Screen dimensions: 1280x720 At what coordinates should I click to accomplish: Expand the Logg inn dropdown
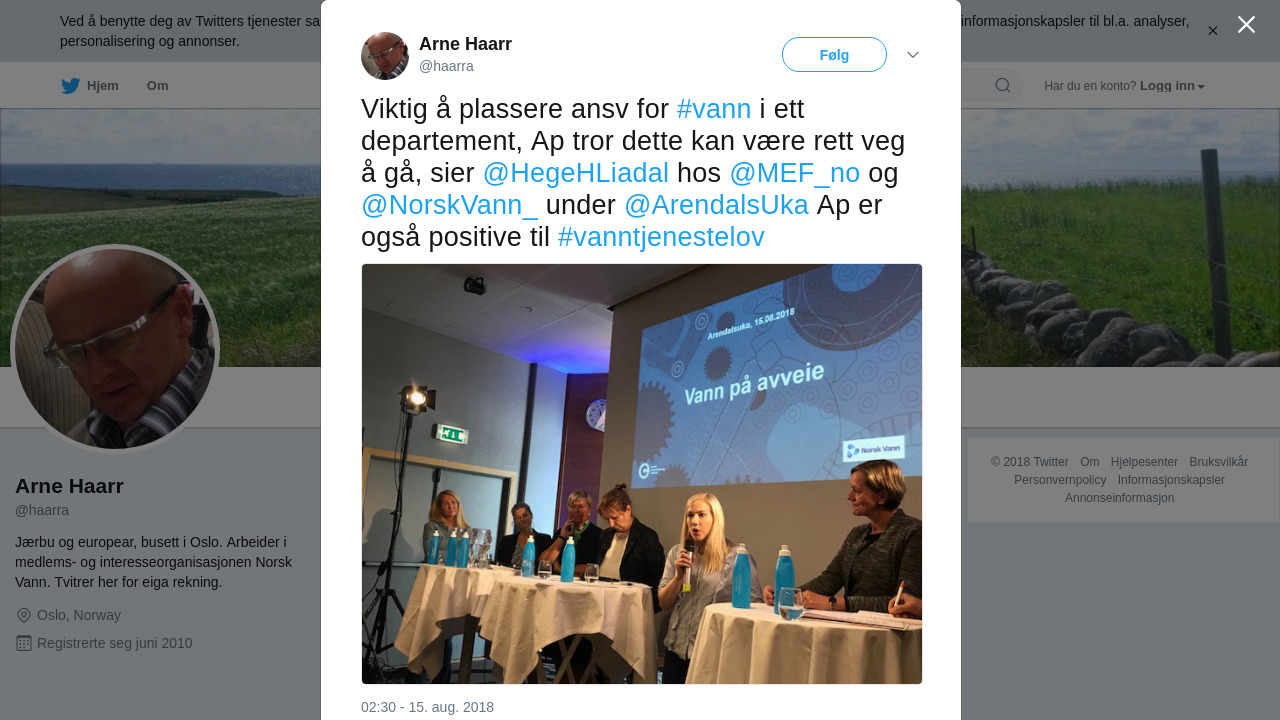click(x=1172, y=86)
